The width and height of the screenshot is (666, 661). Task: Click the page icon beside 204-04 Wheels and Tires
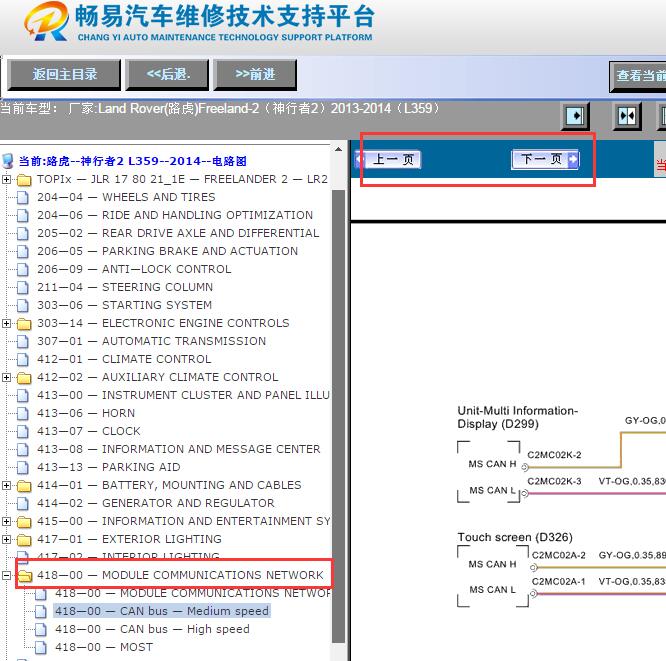click(x=23, y=198)
